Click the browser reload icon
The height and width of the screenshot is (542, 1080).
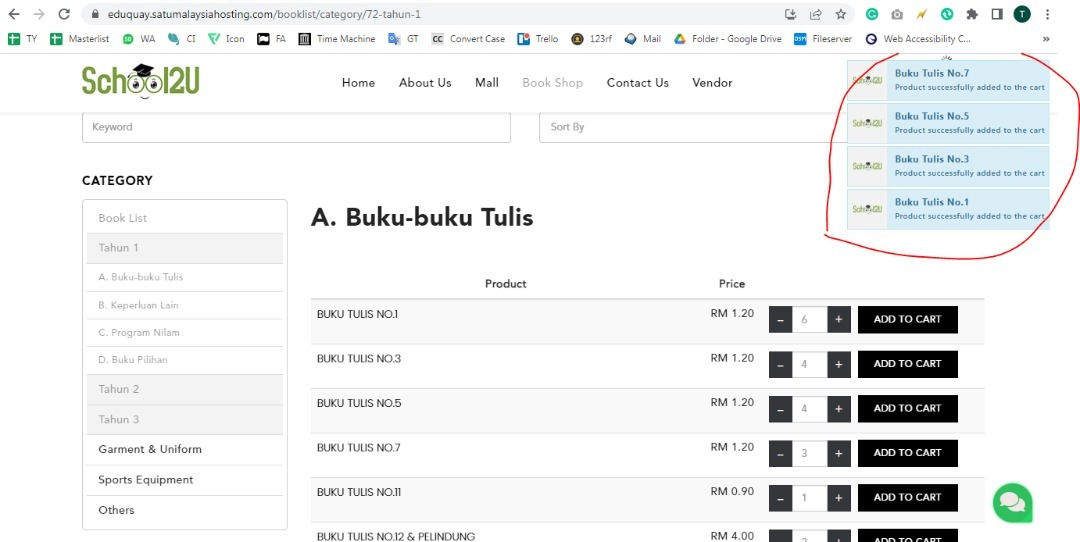64,15
